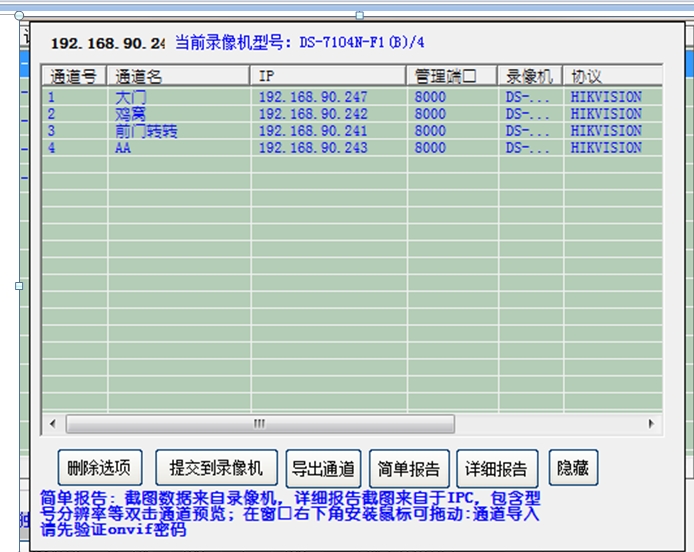The image size is (694, 552).
Task: Click the horizontal scrollbar thumb
Action: (260, 424)
